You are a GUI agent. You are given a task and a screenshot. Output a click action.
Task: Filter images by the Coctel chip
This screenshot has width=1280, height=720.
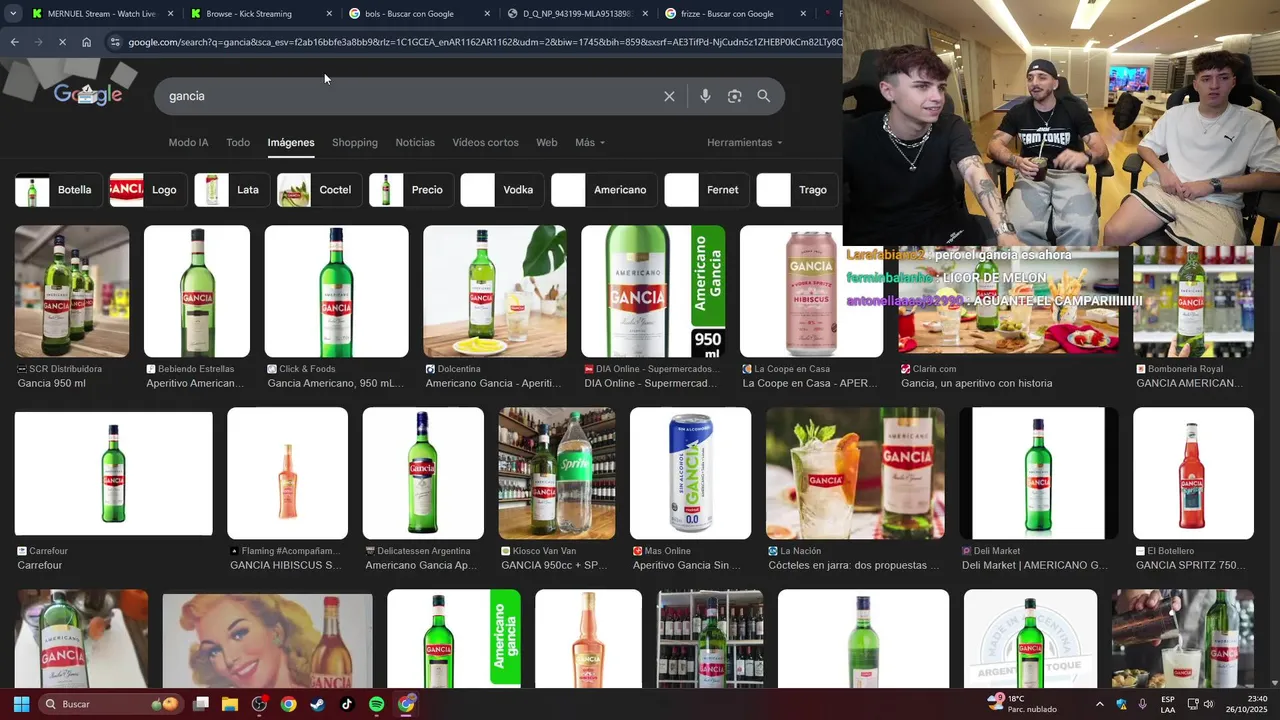(x=319, y=190)
